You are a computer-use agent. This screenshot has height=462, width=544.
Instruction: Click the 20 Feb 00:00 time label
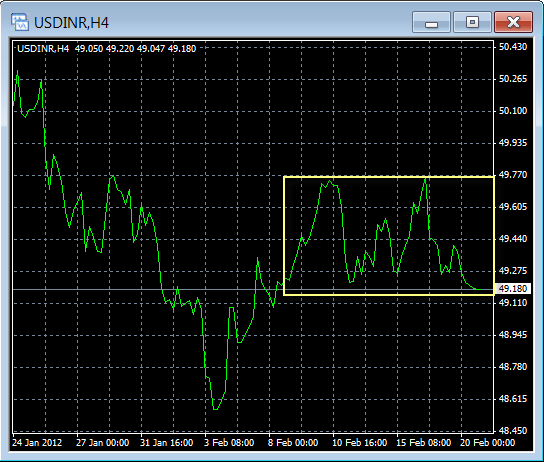(487, 443)
